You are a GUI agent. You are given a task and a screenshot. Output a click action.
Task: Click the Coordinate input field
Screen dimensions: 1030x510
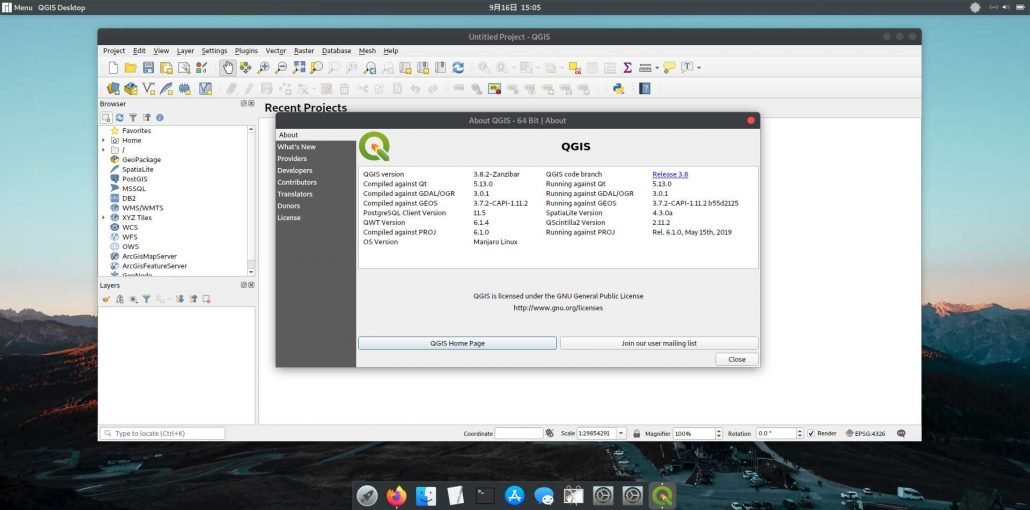pos(519,434)
